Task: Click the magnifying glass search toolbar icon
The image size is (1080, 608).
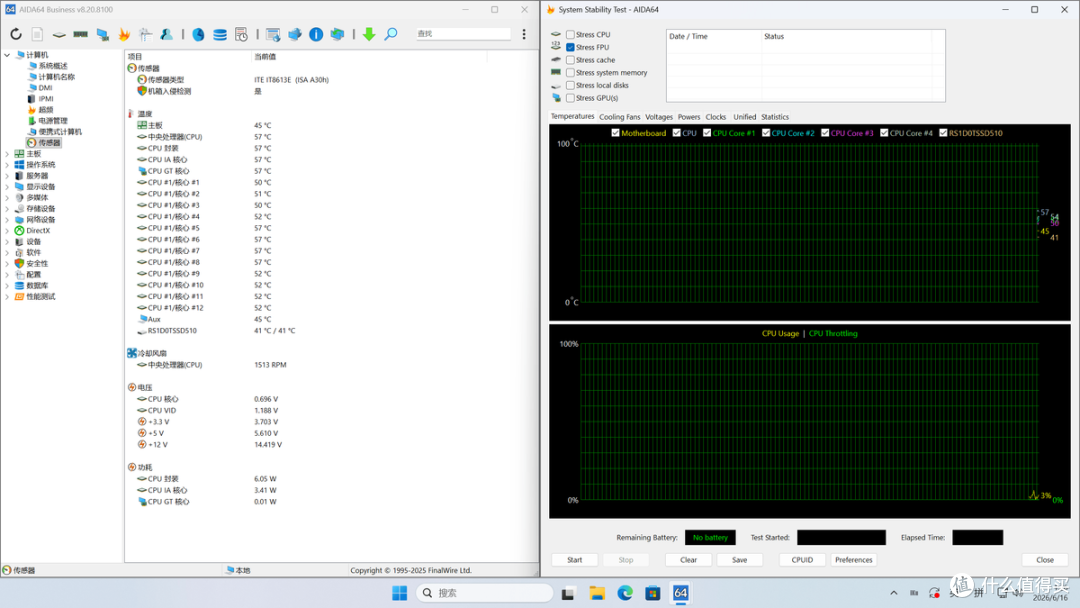Action: (x=391, y=34)
